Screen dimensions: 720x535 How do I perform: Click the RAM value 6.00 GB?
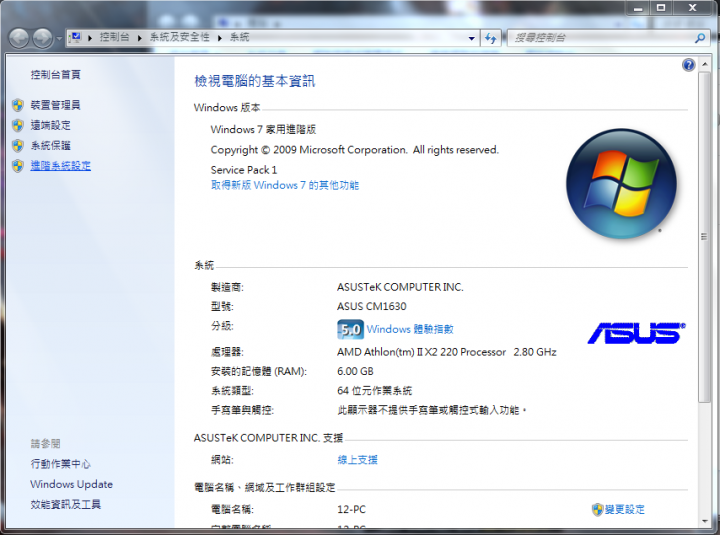point(355,371)
